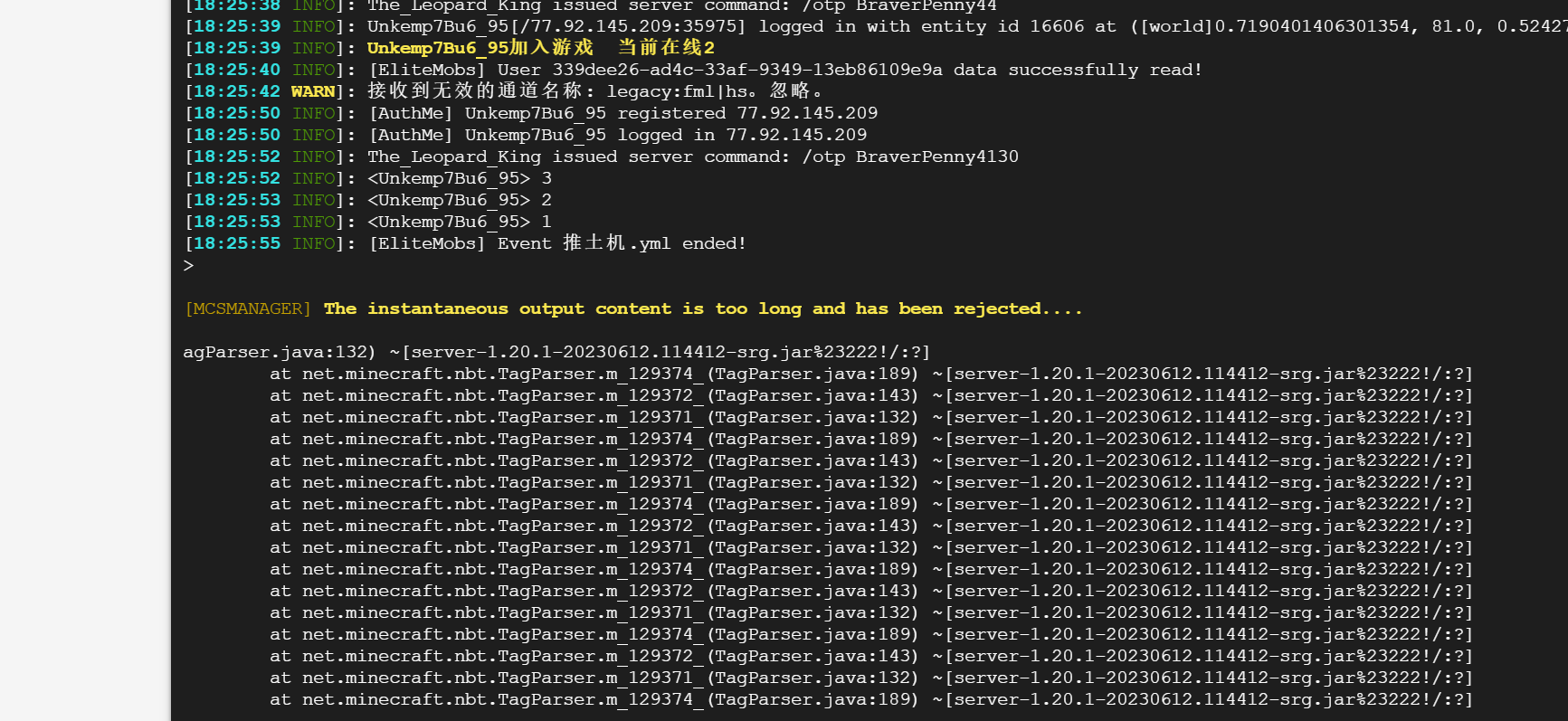This screenshot has width=1568, height=721.
Task: Click the yellow 'Unkemp7Bu6_95加入游戏' message
Action: 480,48
